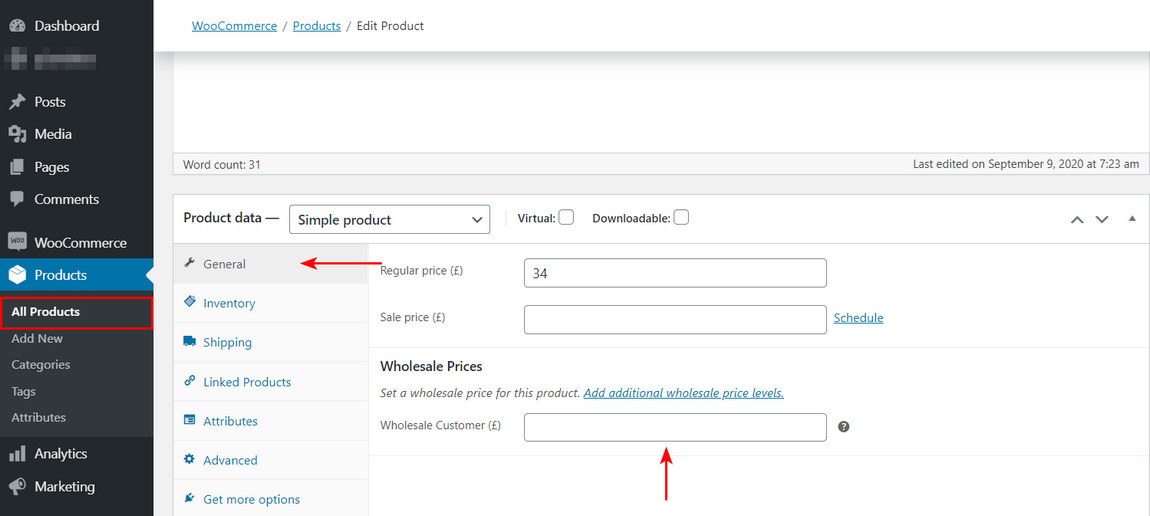The image size is (1150, 516).
Task: Click the Products breadcrumb link
Action: 317,26
